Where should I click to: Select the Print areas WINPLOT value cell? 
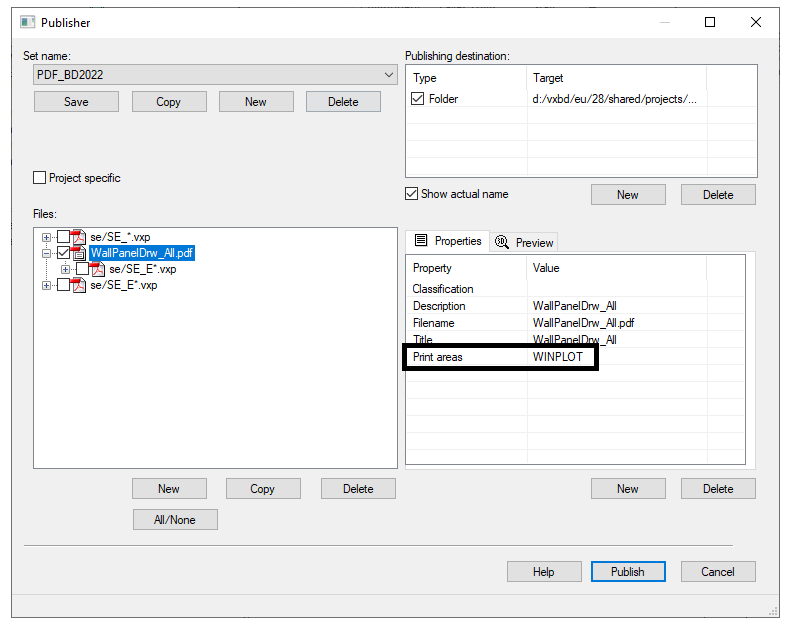[x=558, y=357]
